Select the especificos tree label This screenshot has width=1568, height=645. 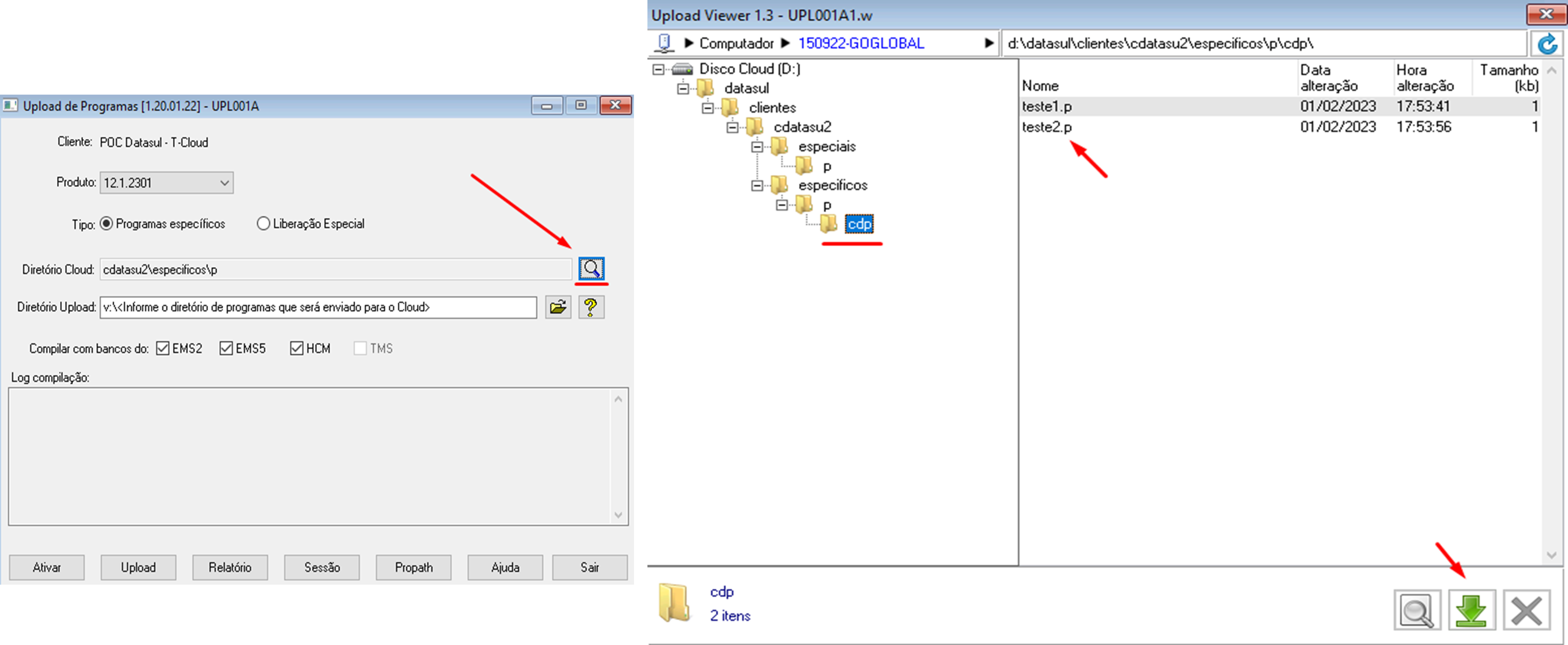coord(833,185)
